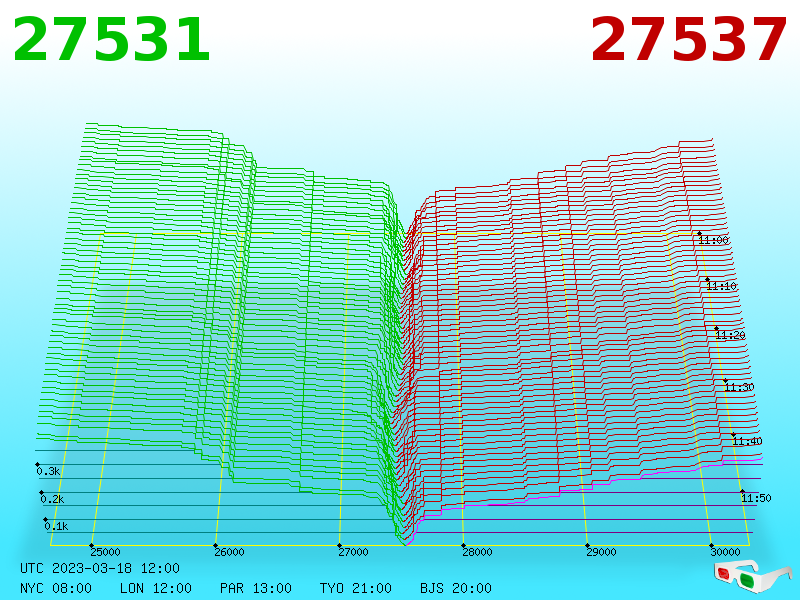
Task: Click the LON 12:00 time label
Action: pos(156,588)
